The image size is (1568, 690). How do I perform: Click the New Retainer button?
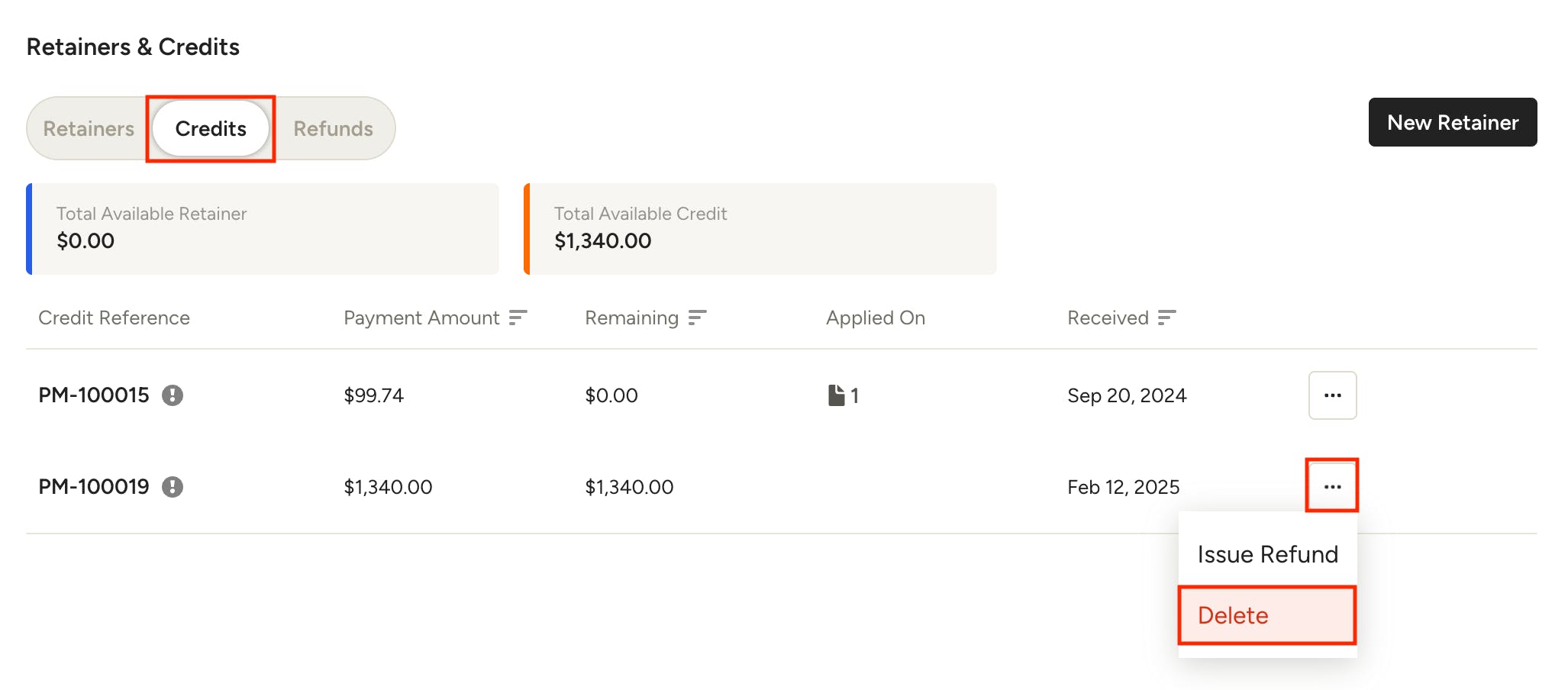[x=1453, y=122]
